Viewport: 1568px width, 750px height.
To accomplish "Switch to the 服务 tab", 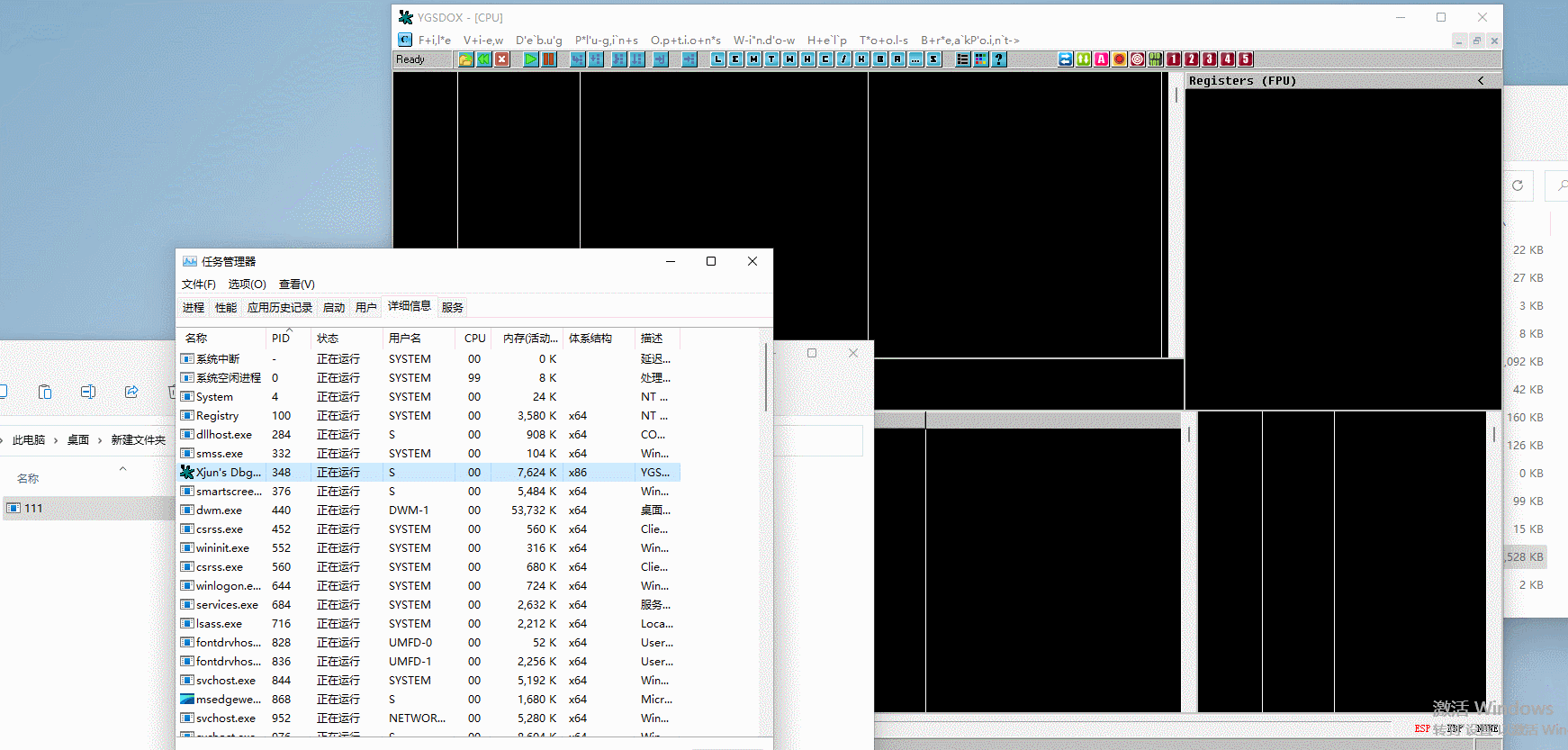I will 453,308.
